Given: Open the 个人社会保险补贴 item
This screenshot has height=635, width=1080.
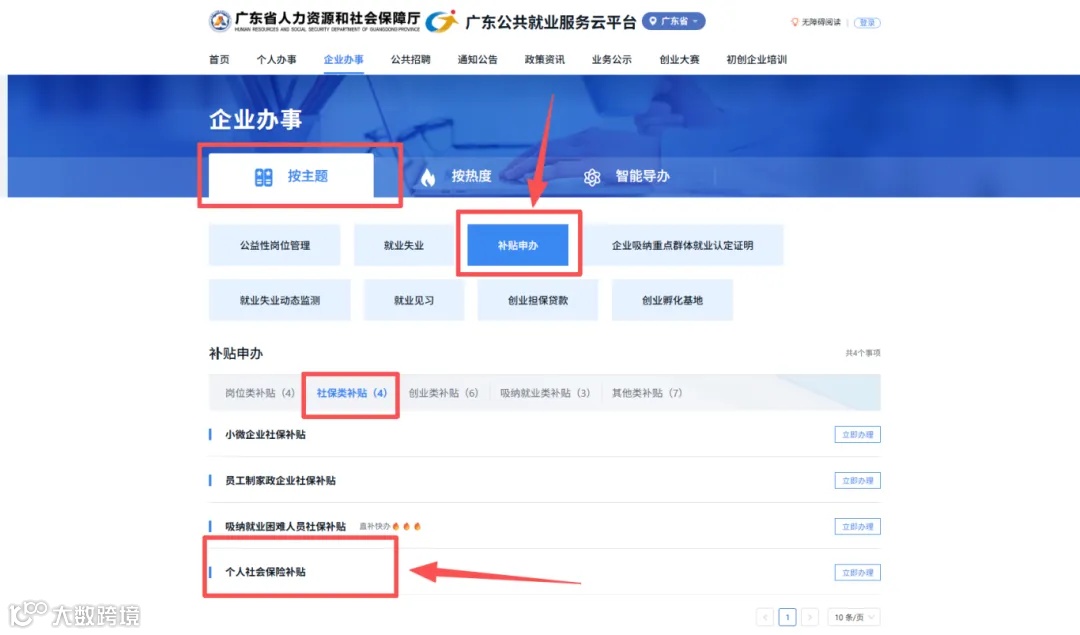Looking at the screenshot, I should click(265, 572).
